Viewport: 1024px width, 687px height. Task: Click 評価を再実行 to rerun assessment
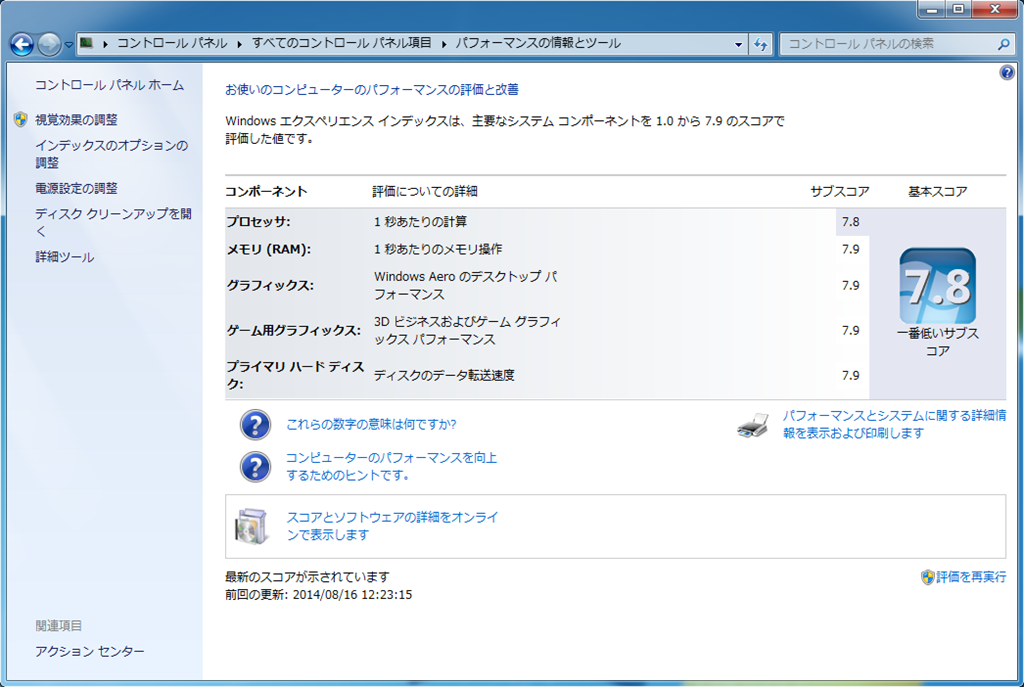[971, 577]
